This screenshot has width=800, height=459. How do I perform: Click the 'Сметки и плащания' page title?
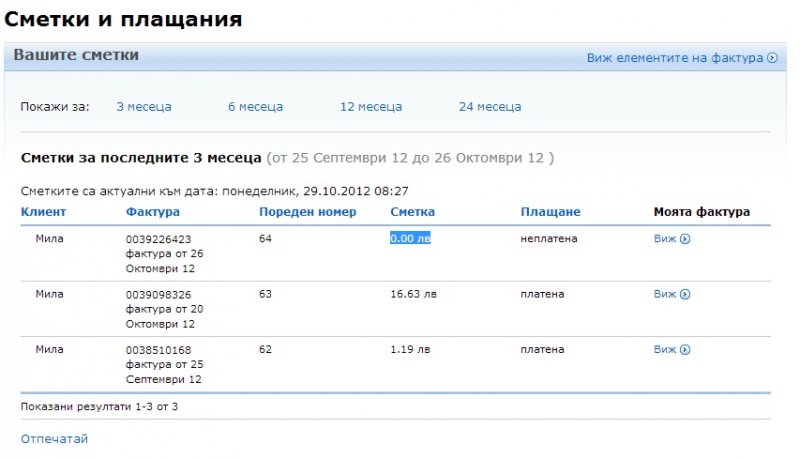(x=123, y=19)
